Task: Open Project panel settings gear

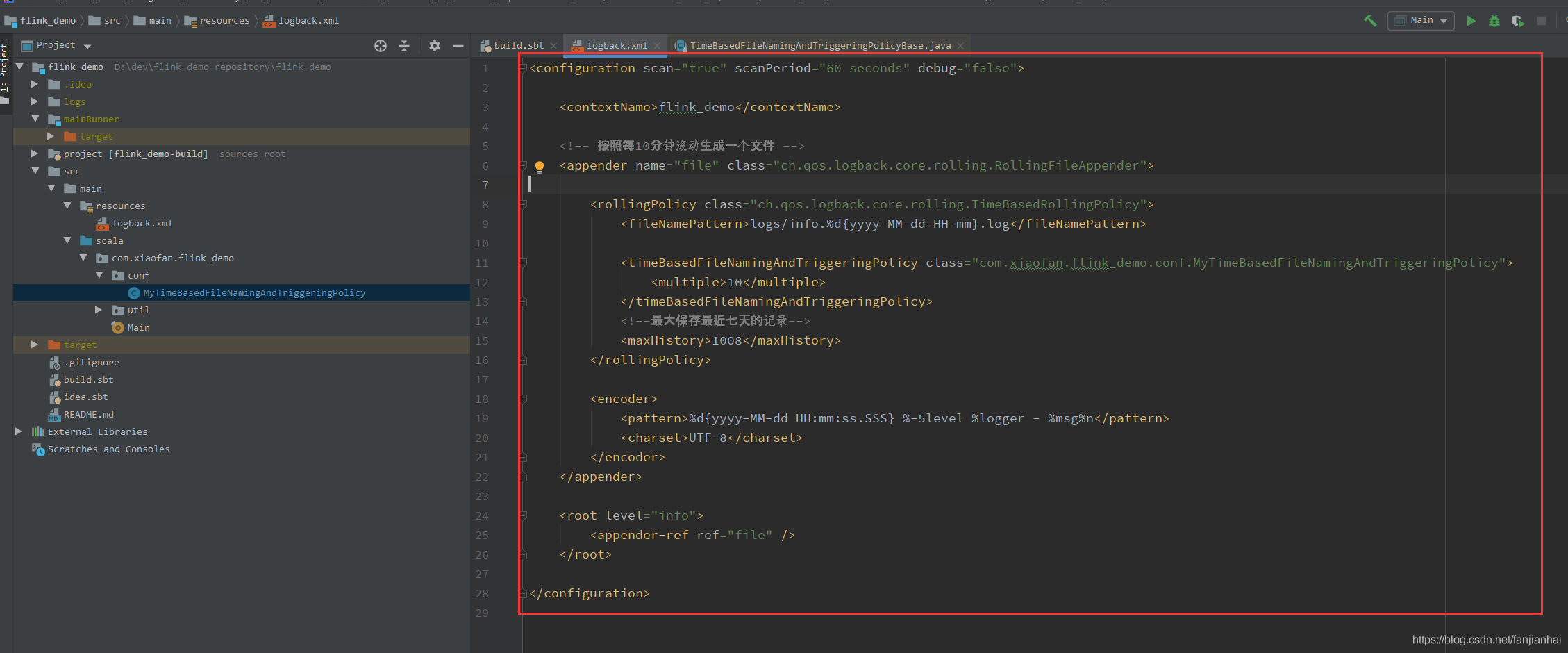Action: tap(435, 46)
